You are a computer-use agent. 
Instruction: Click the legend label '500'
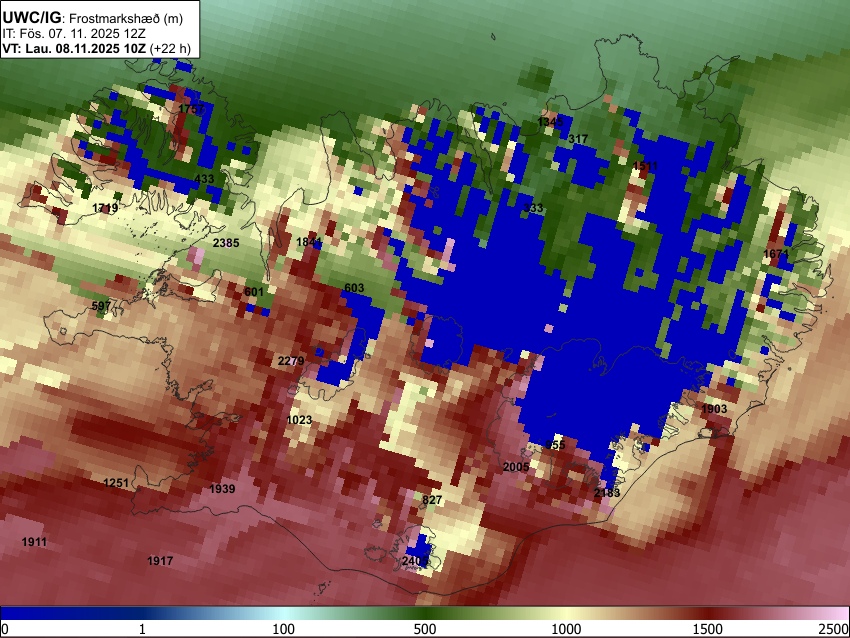click(425, 629)
